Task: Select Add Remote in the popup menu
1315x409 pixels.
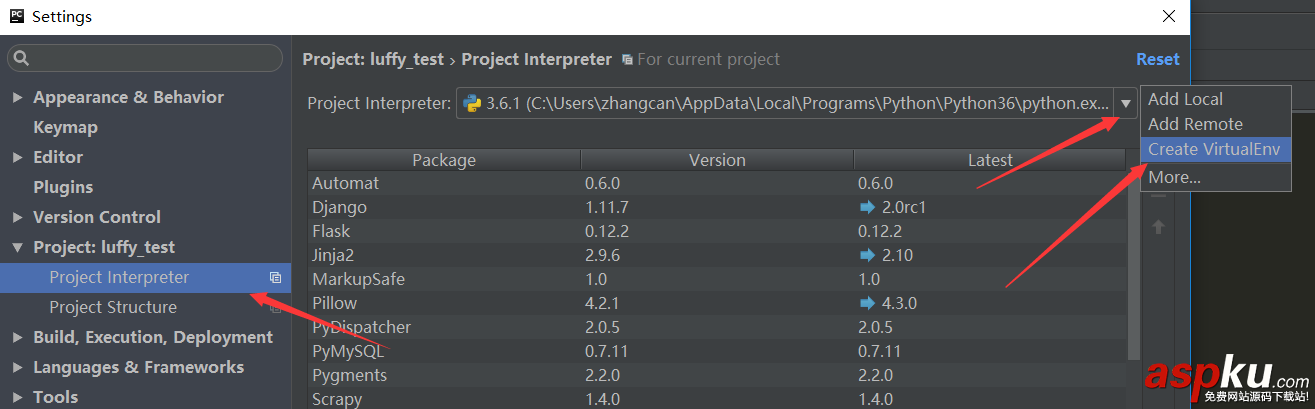Action: [x=1195, y=124]
